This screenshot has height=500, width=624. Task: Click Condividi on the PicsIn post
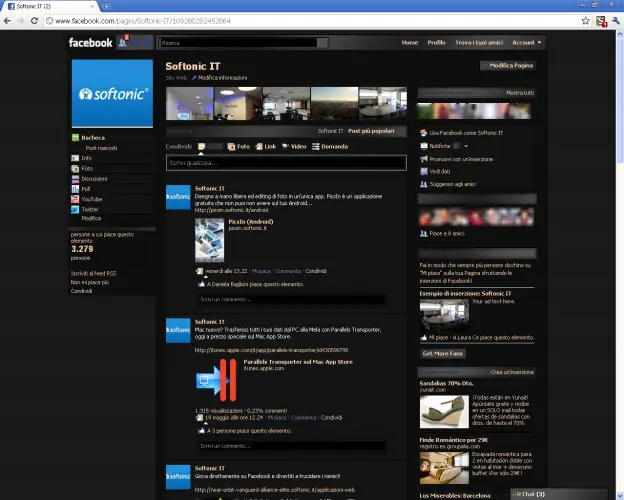316,271
